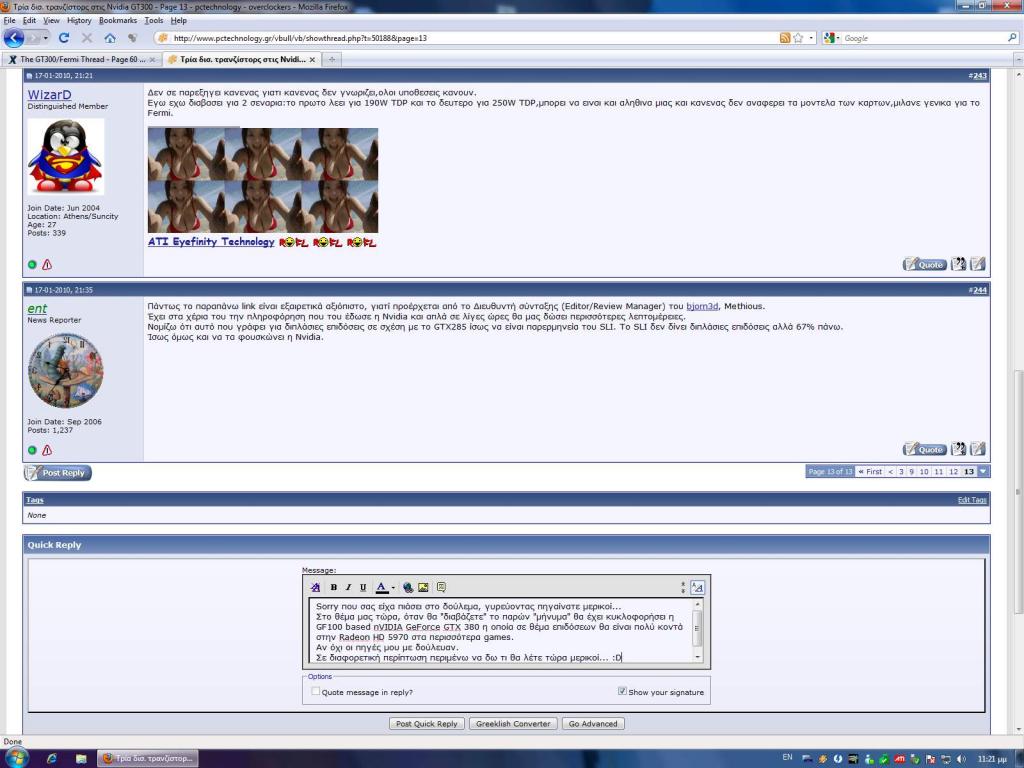Click the Remove Text Formatting icon
The width and height of the screenshot is (1024, 768).
click(x=315, y=587)
